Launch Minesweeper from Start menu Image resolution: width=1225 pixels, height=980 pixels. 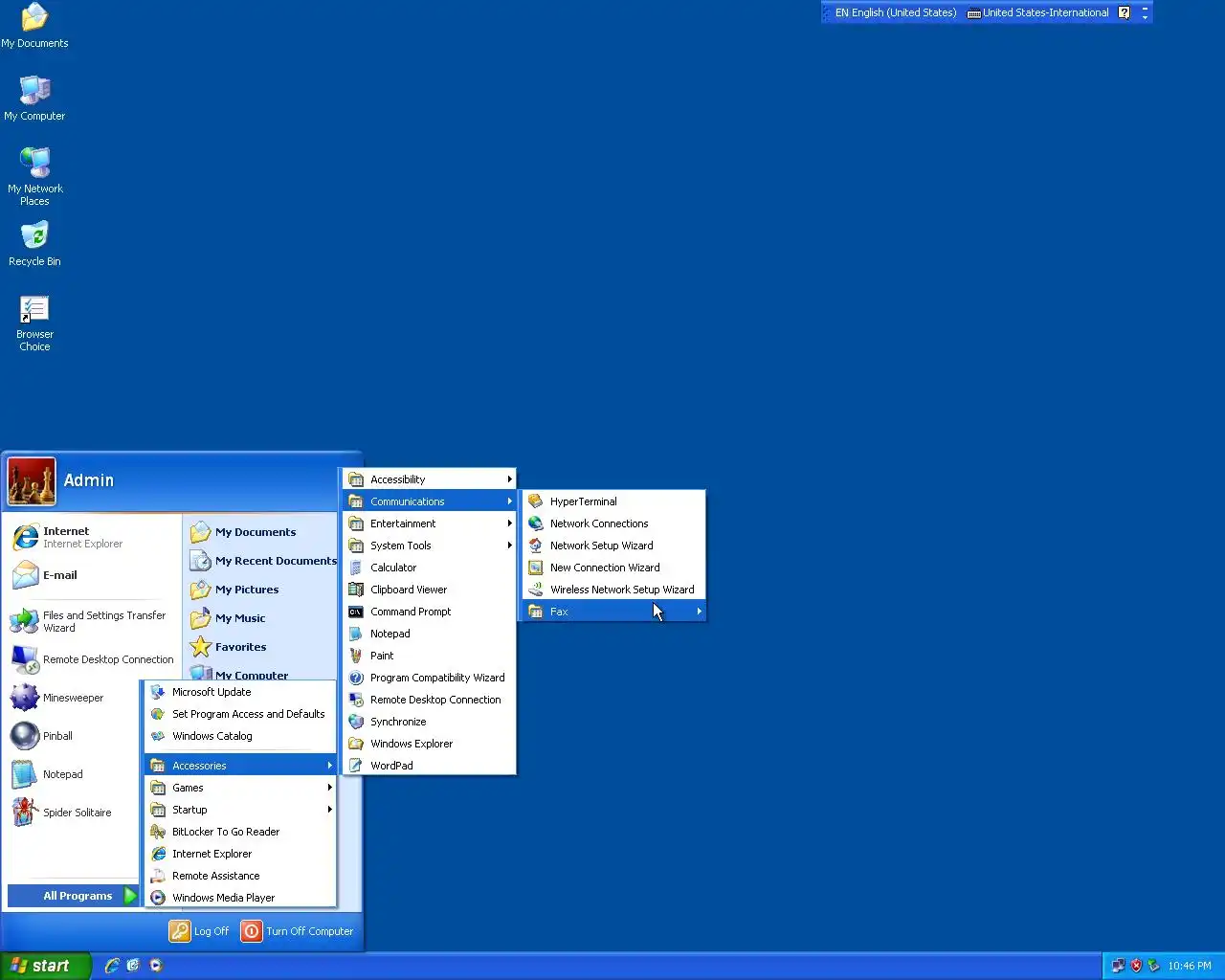coord(74,698)
